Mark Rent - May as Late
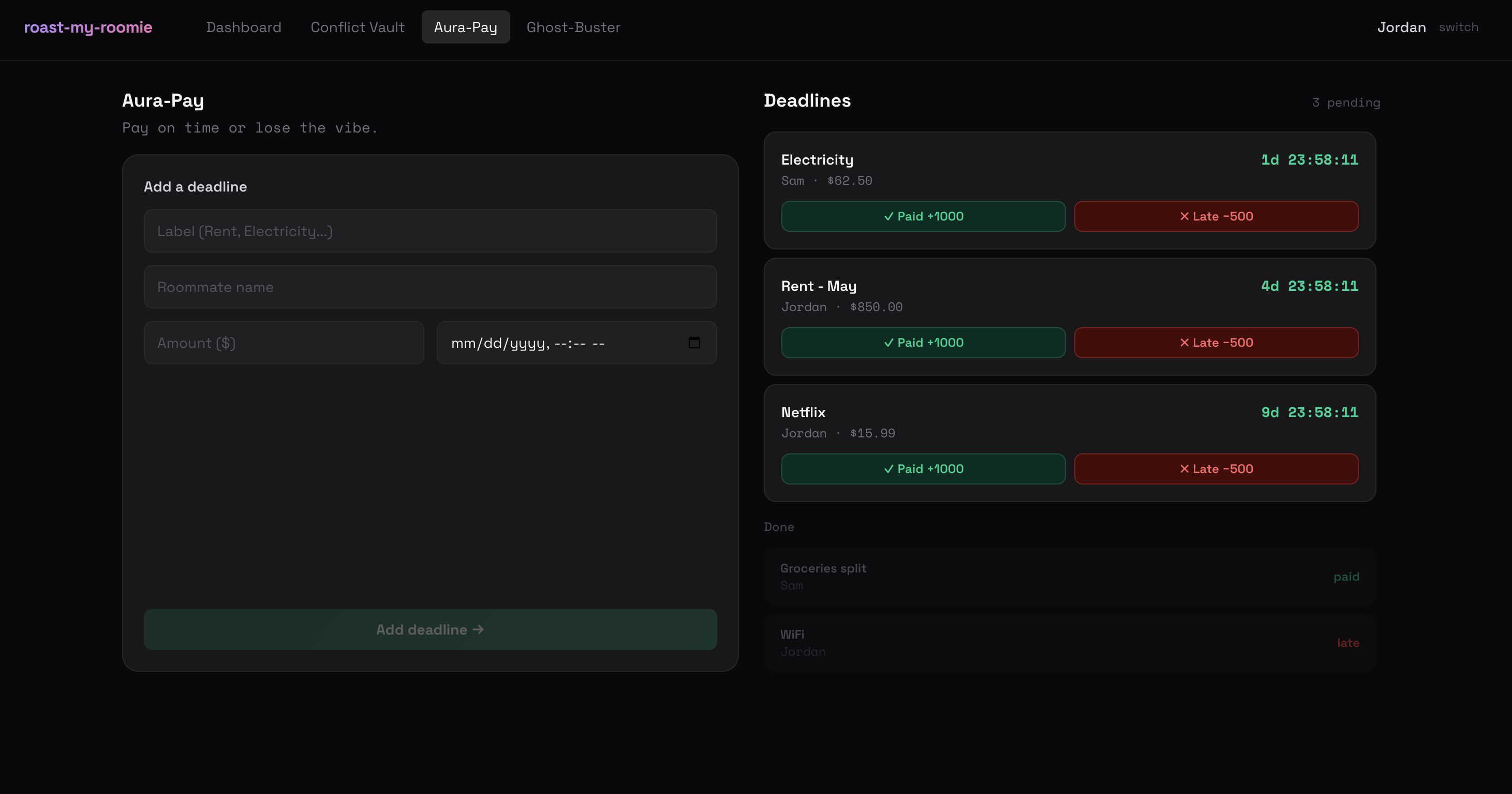Screen dimensions: 1512x794 1215,342
